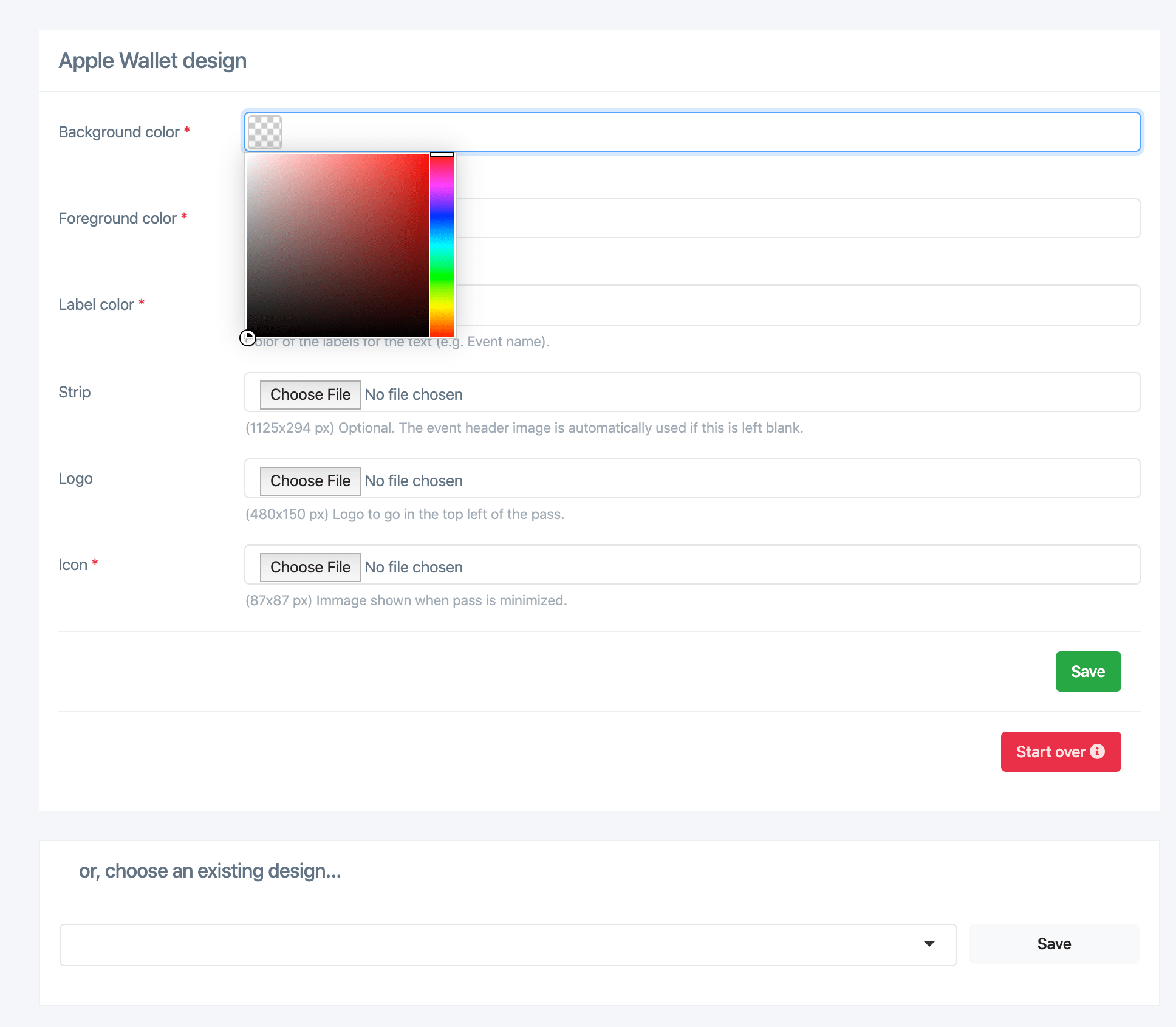The height and width of the screenshot is (1027, 1176).
Task: Click the 'Foreground color' label
Action: click(117, 218)
